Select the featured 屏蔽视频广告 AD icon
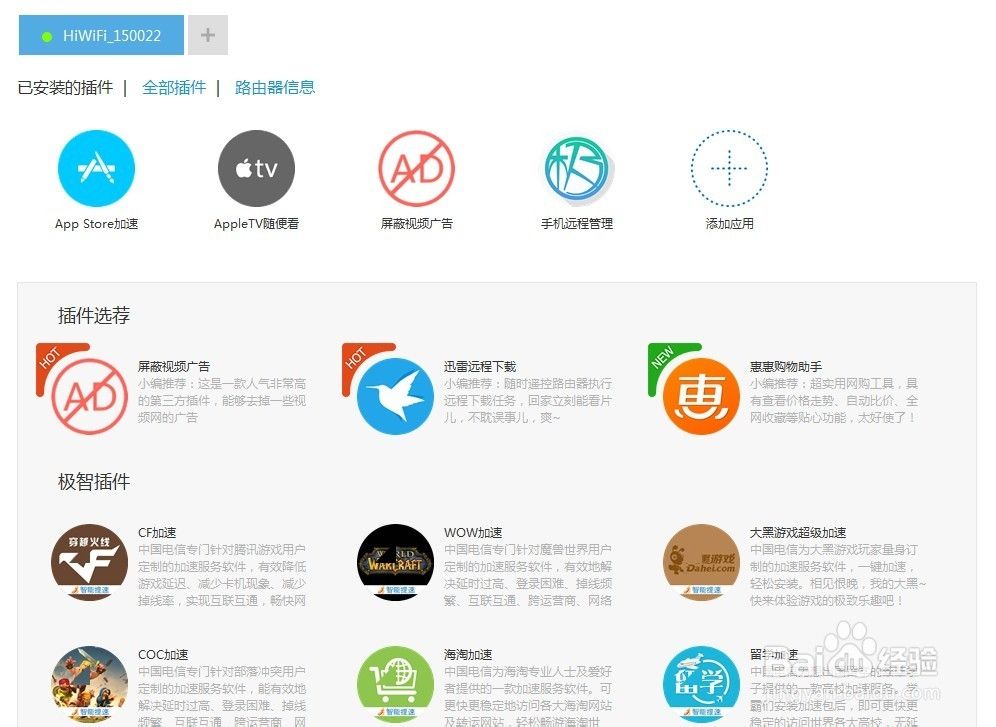The image size is (996, 727). (x=90, y=396)
